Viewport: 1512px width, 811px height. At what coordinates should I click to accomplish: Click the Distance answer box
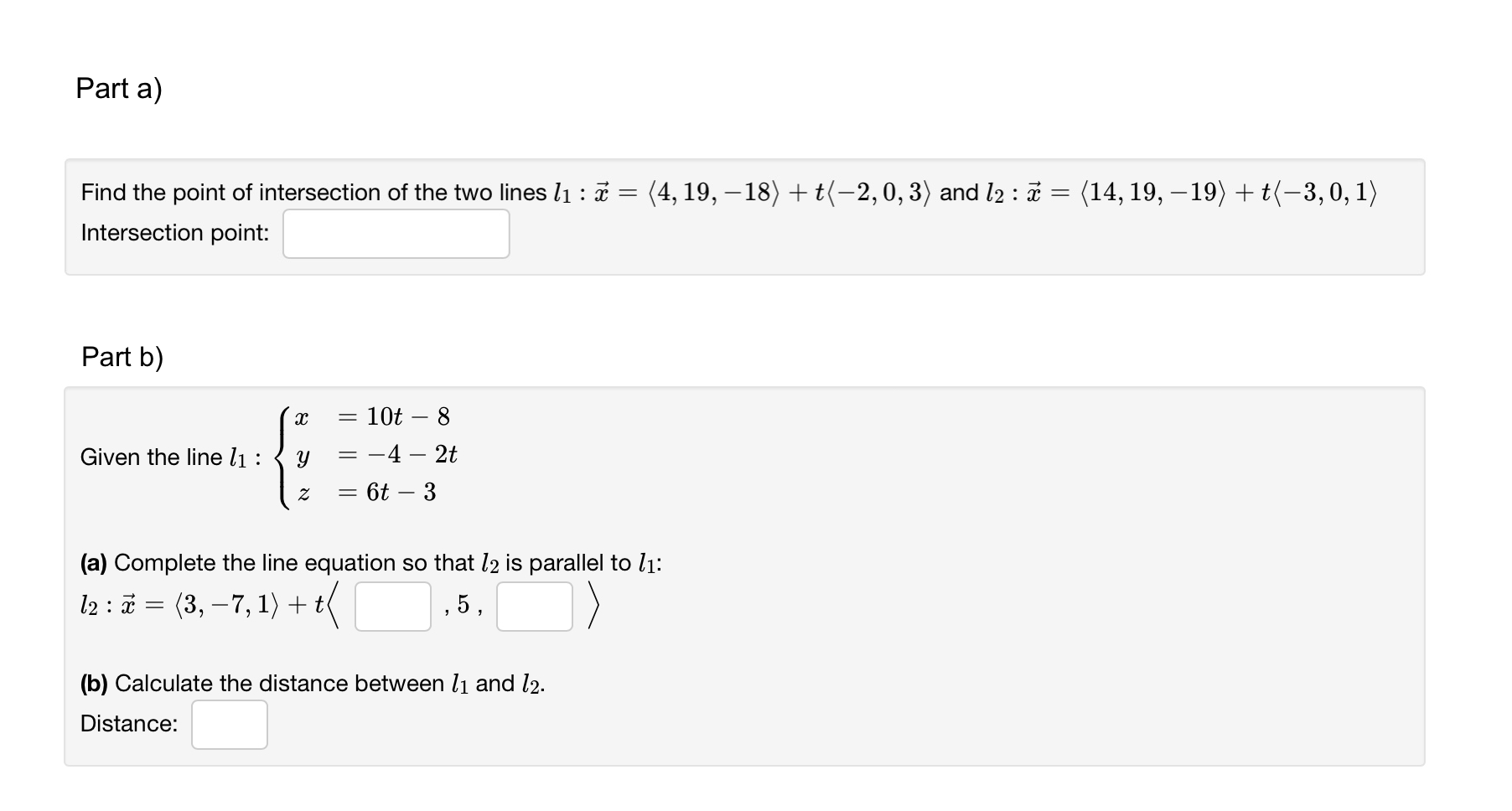pos(229,724)
